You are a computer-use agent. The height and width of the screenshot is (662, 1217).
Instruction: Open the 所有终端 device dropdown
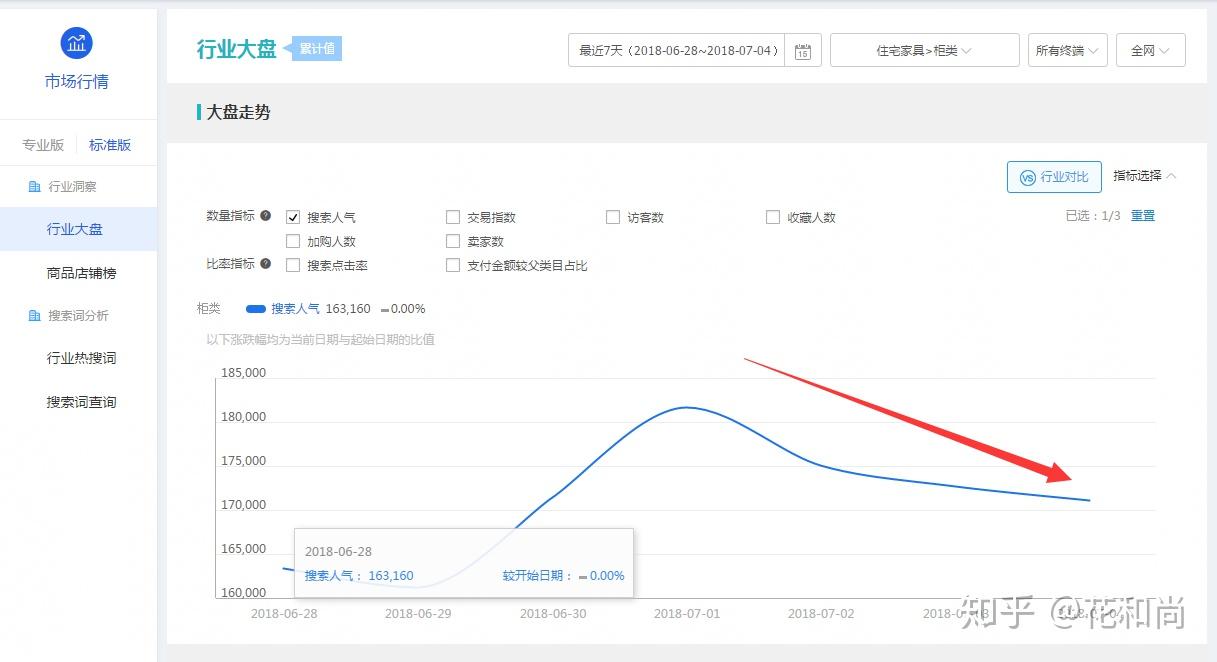(x=1067, y=51)
